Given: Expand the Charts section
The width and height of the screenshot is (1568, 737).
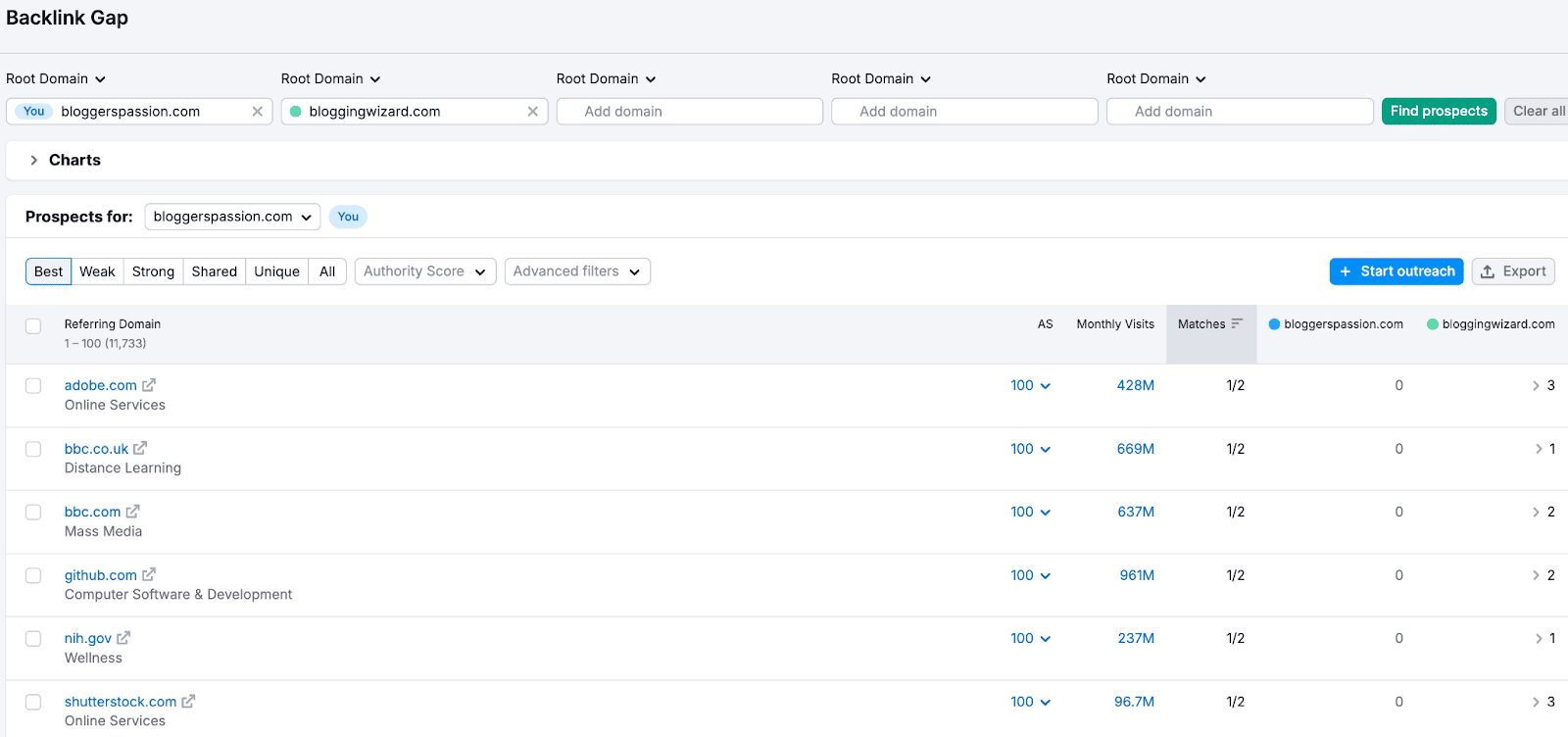Looking at the screenshot, I should click(34, 160).
